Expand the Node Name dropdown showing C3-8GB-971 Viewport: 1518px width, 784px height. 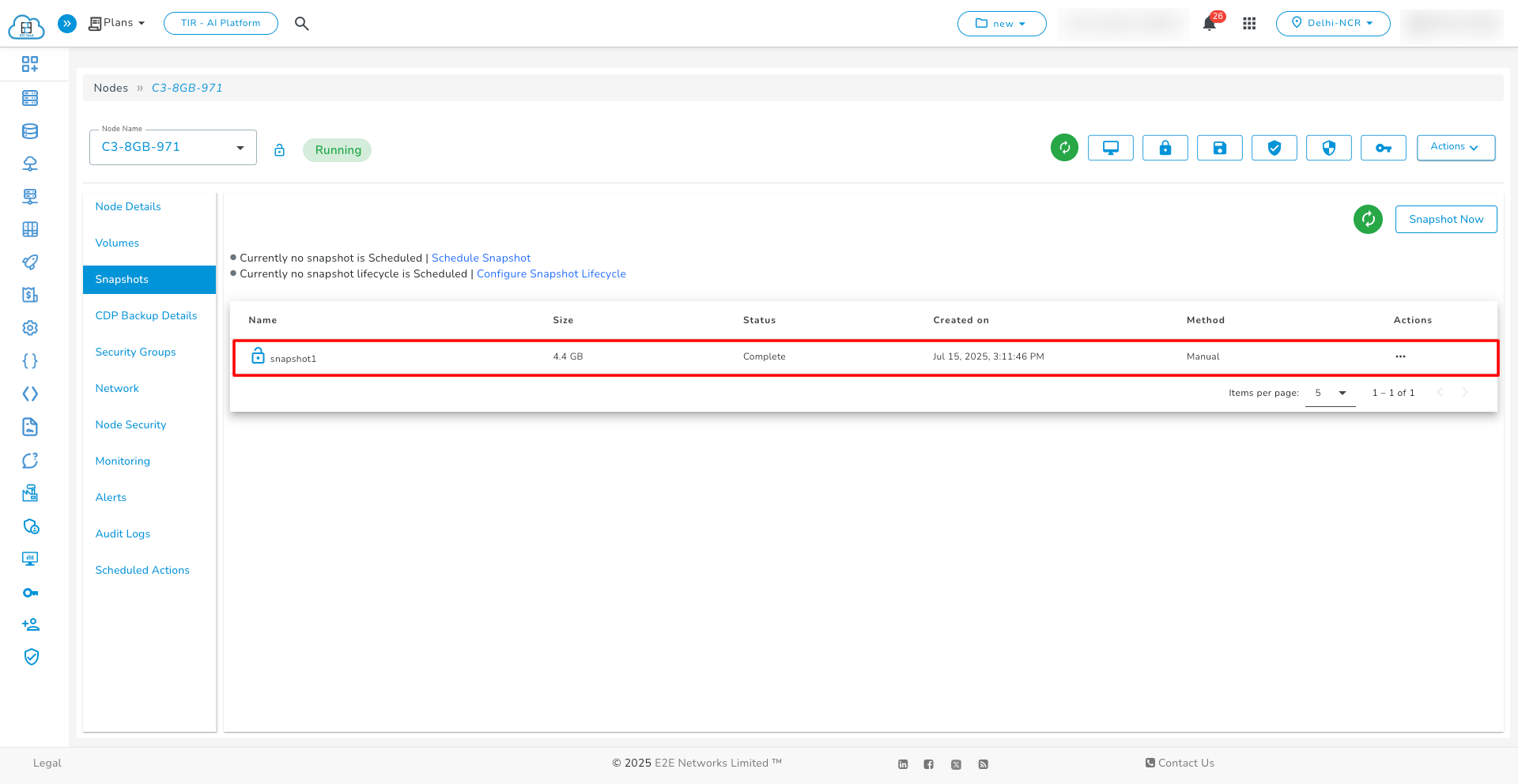(240, 147)
